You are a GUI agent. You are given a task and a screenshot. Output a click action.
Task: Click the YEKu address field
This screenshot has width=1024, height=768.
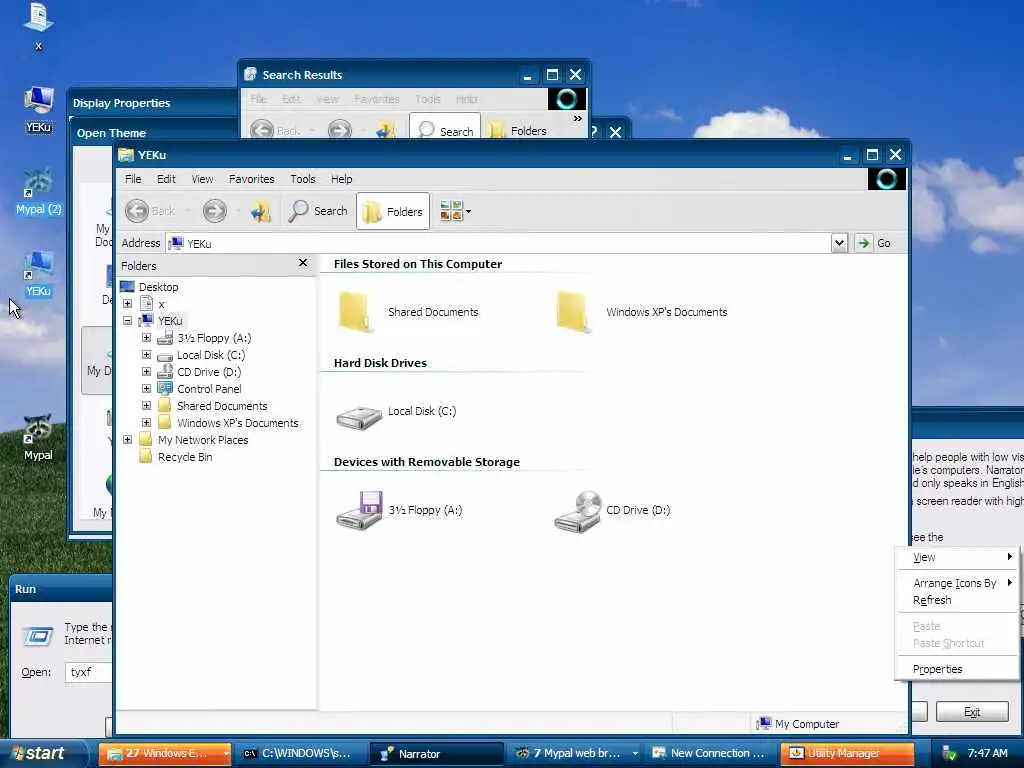(x=499, y=243)
